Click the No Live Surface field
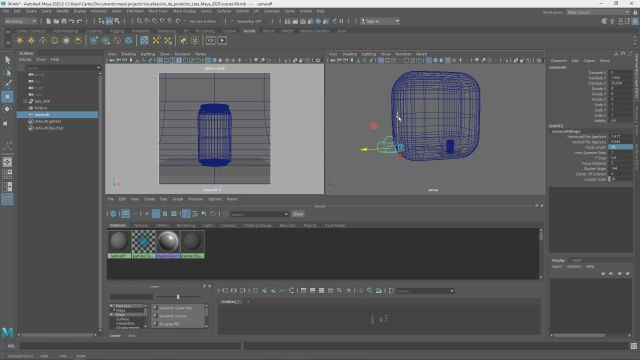 coord(203,21)
